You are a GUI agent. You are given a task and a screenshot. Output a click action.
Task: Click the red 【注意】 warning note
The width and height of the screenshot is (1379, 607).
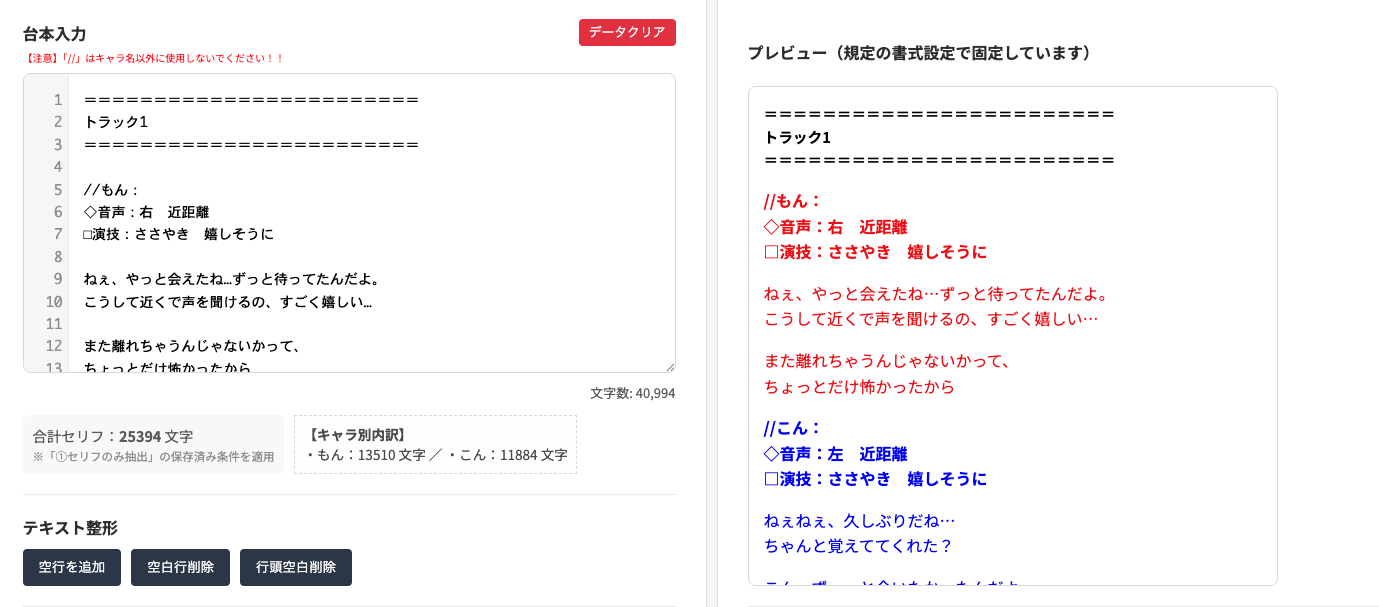154,59
